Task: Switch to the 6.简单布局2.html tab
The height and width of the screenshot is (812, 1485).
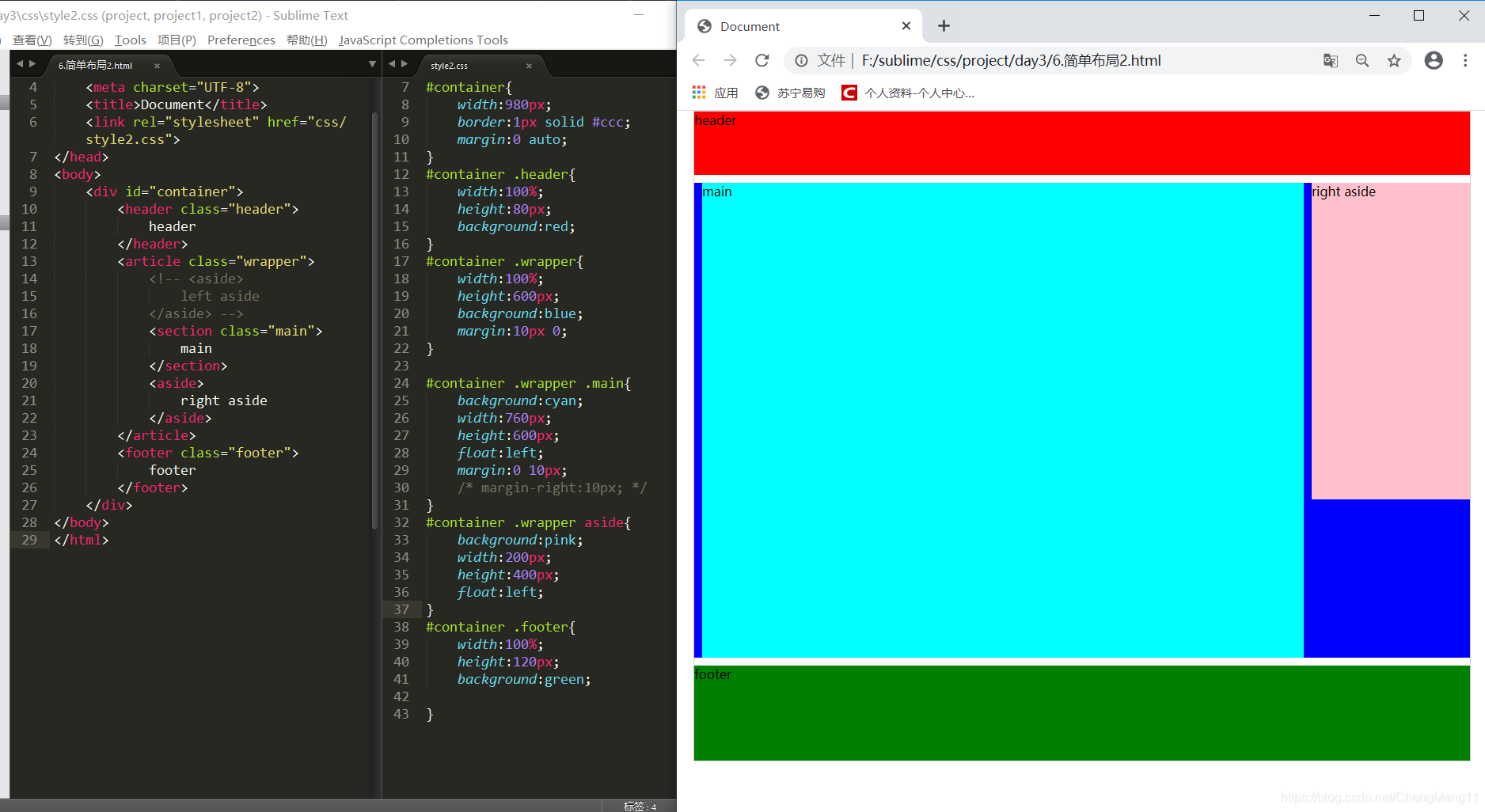Action: (x=96, y=65)
